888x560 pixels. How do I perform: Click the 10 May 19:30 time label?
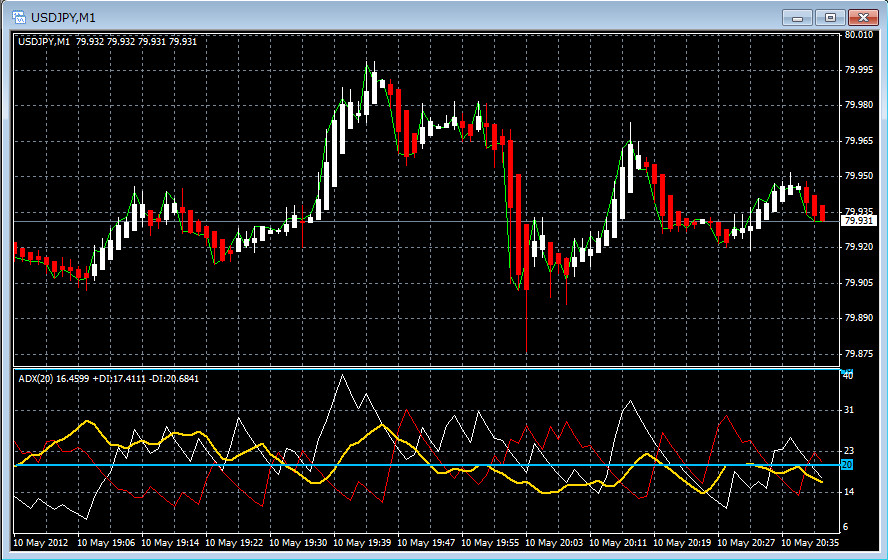tap(298, 542)
